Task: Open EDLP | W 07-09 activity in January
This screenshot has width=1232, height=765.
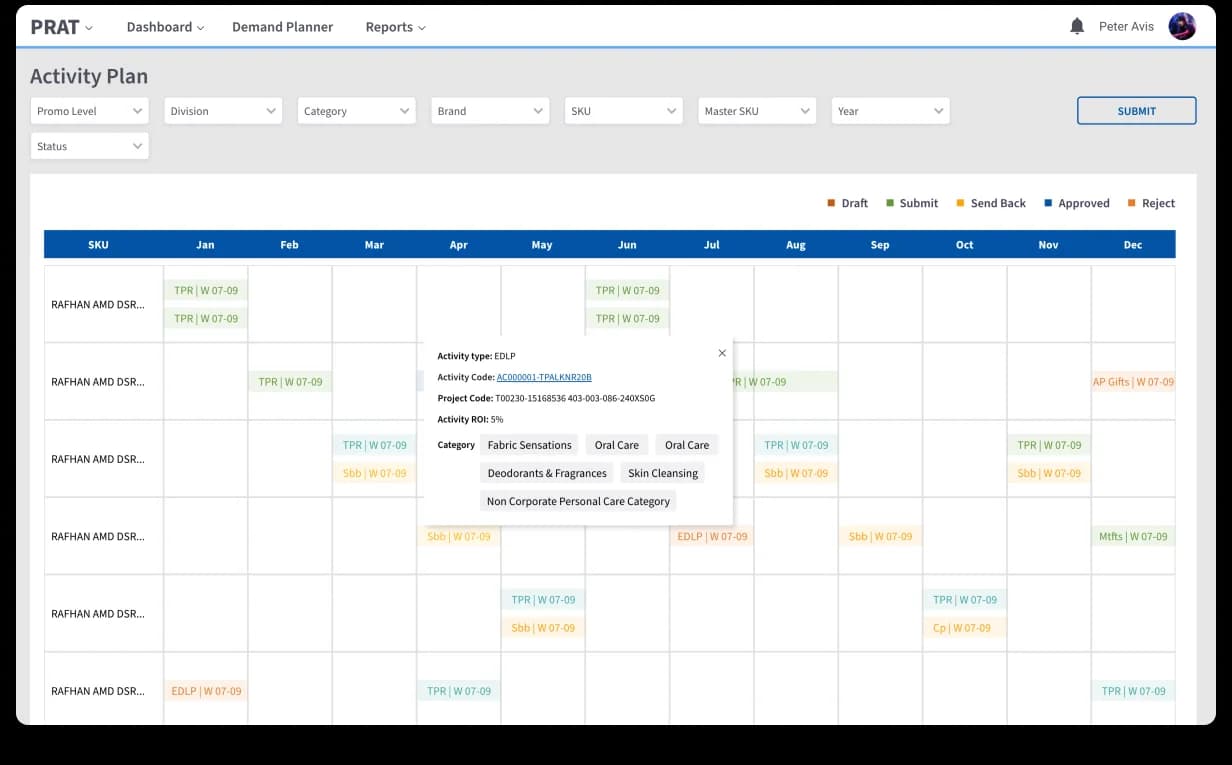Action: (x=206, y=691)
